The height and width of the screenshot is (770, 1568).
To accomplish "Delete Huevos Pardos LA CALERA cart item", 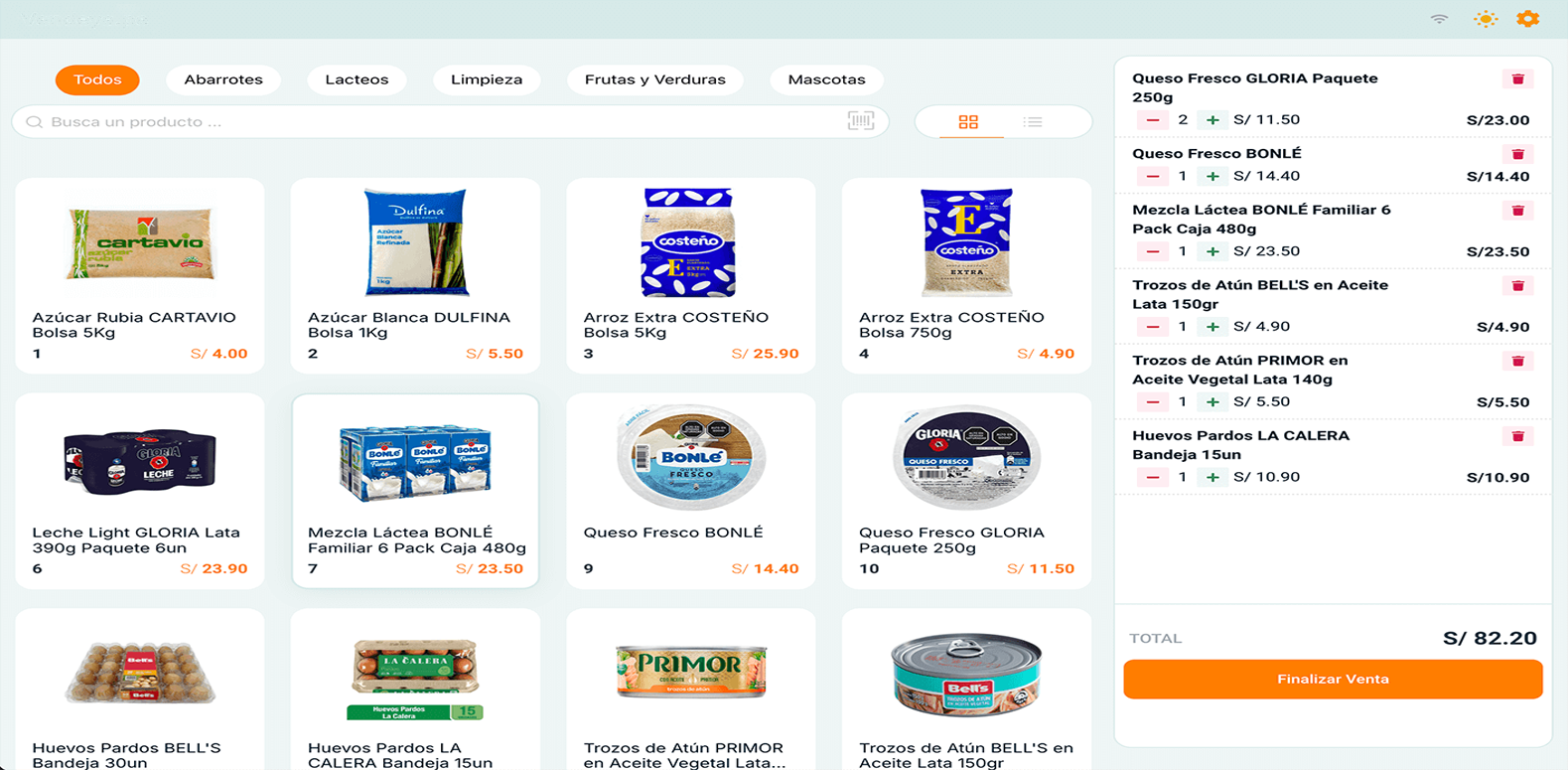I will click(1517, 436).
